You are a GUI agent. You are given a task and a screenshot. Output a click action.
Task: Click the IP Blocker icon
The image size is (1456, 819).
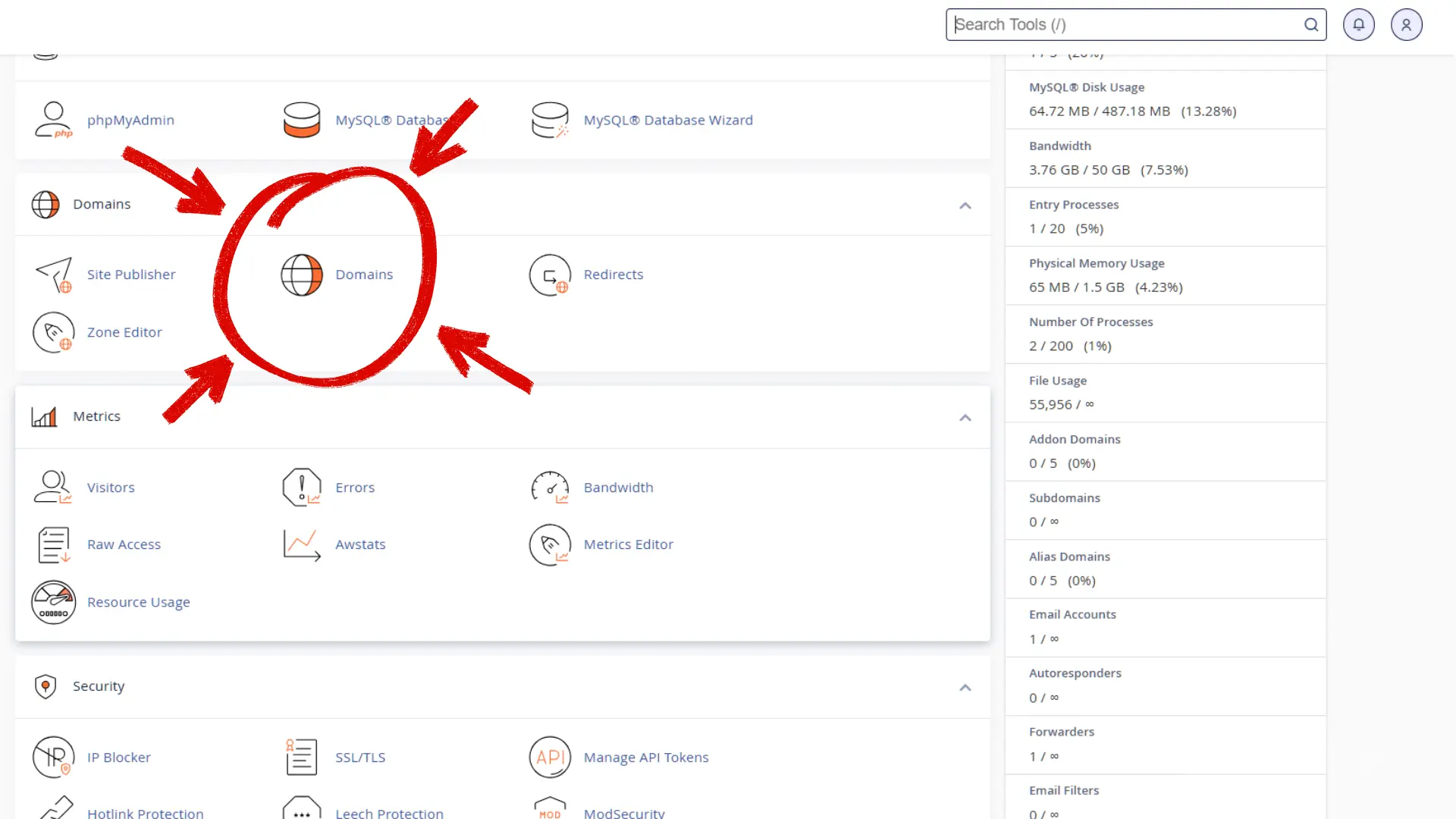click(x=53, y=757)
